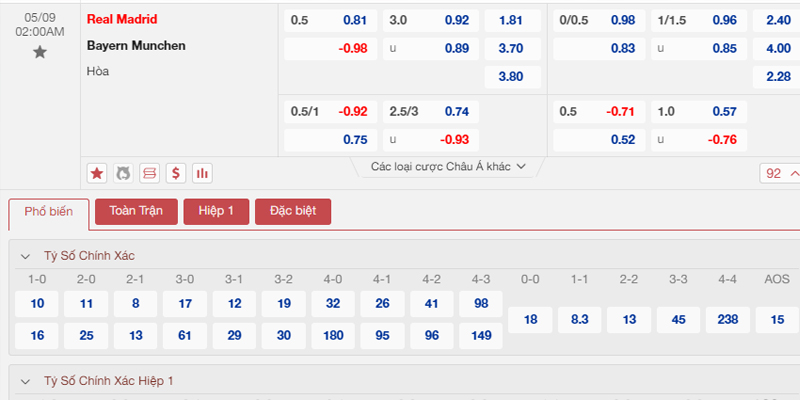
Task: Collapse the Tỷ Số Chính Xác section
Action: (26, 257)
